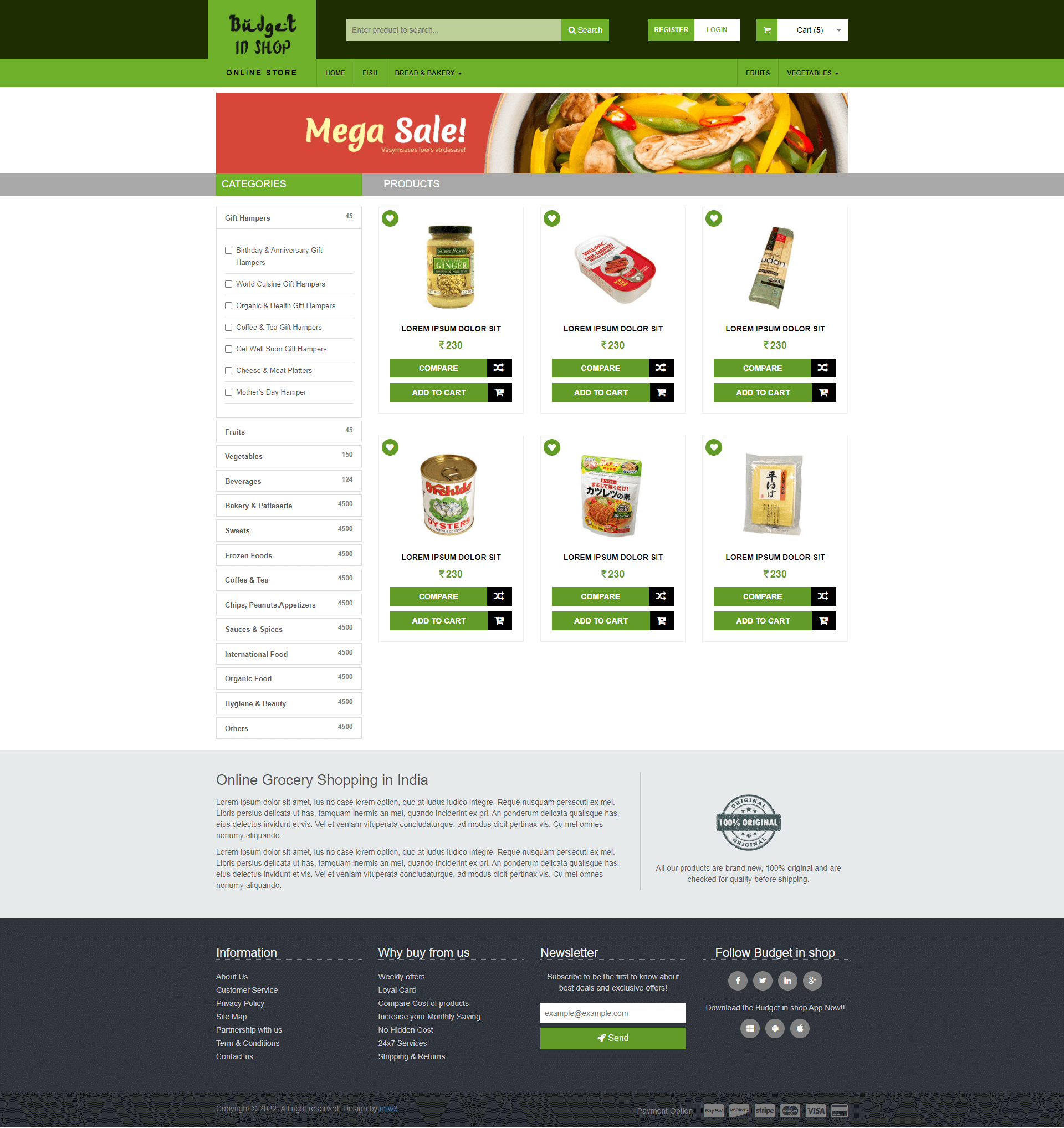Click the compare icon on fifth product

click(x=660, y=597)
